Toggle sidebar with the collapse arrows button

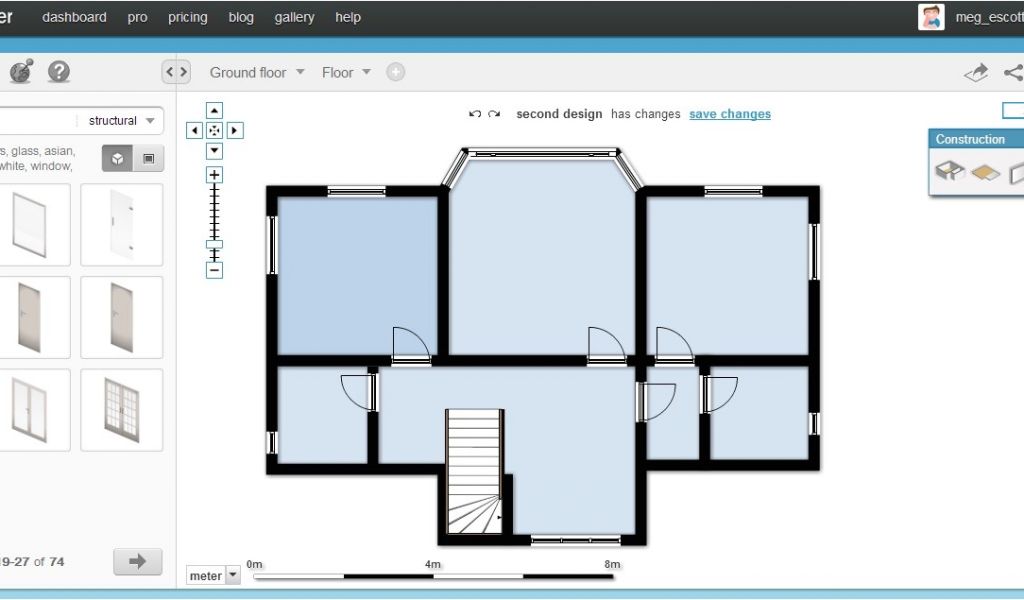click(x=176, y=72)
